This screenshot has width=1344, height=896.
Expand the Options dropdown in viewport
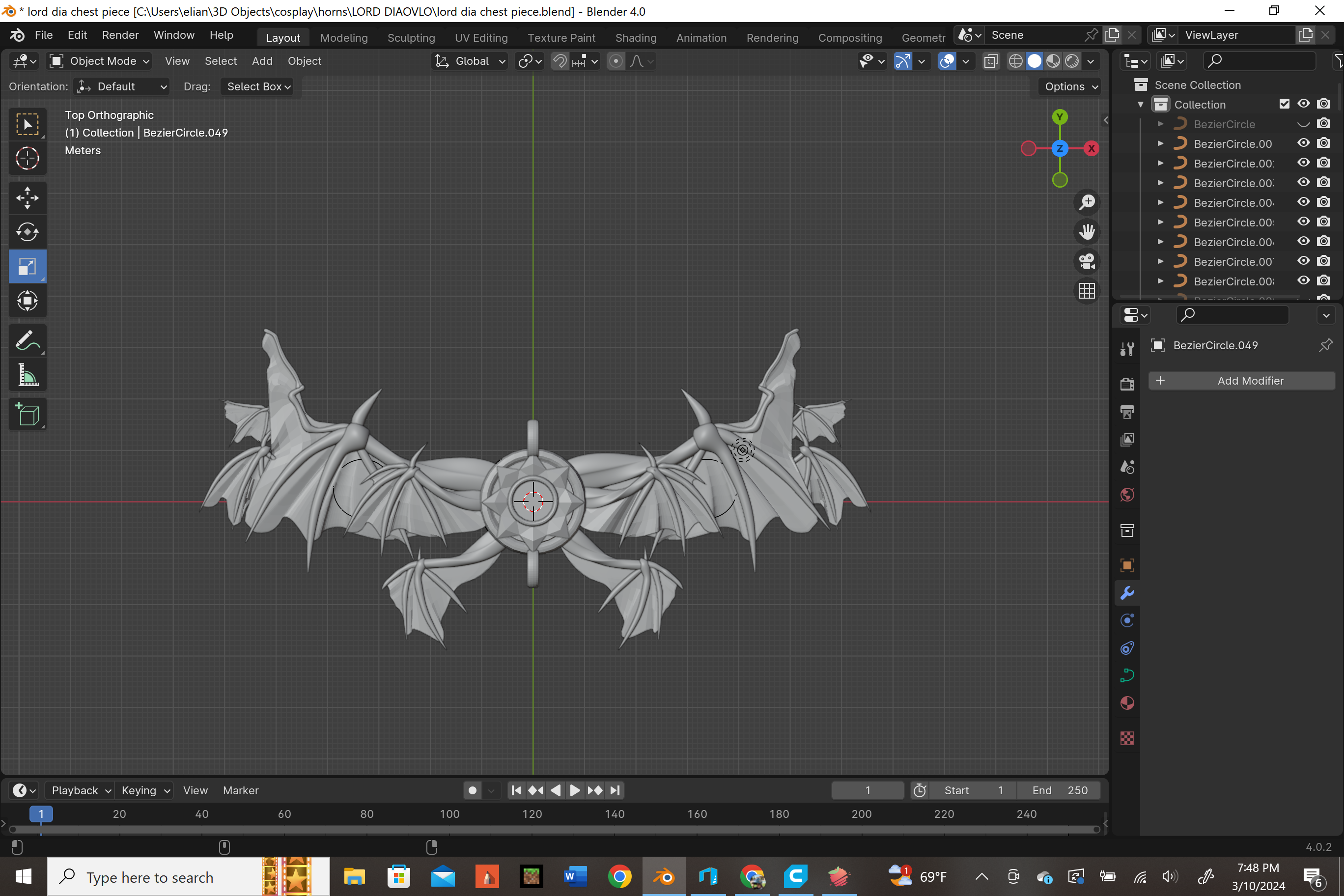click(1071, 86)
